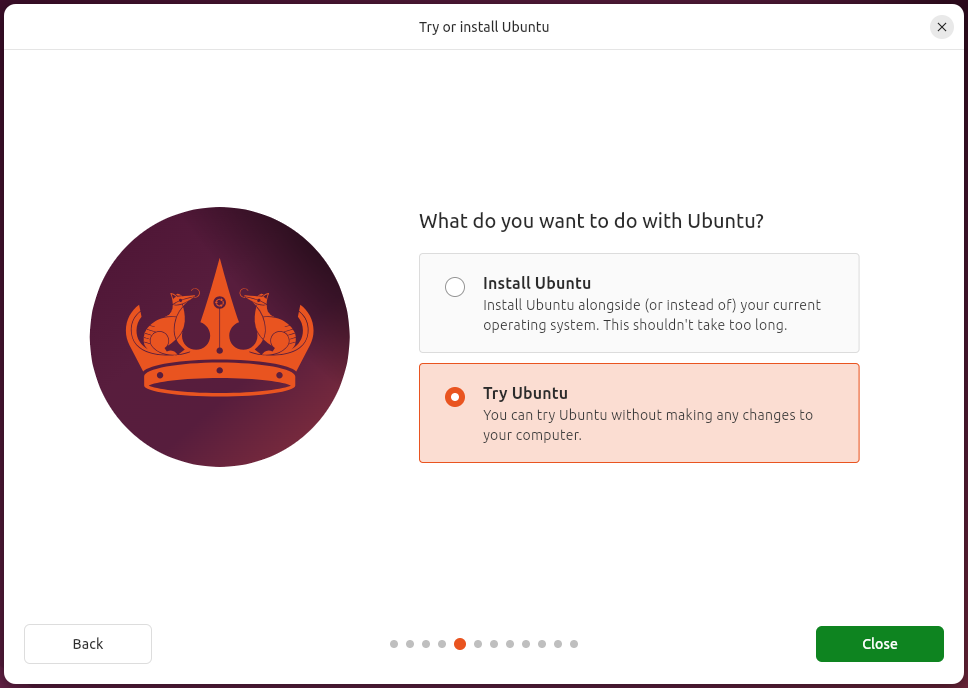Click the first page indicator dot
The image size is (968, 688).
(x=393, y=644)
